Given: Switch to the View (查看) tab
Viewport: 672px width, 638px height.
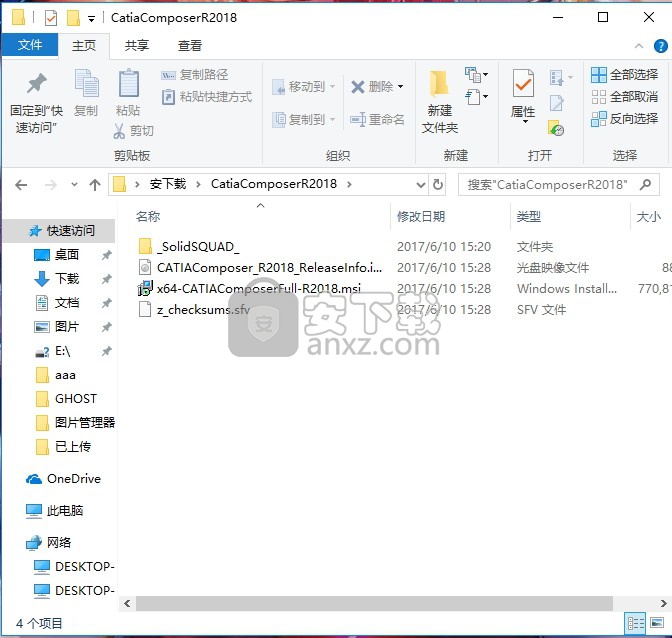Looking at the screenshot, I should click(189, 45).
